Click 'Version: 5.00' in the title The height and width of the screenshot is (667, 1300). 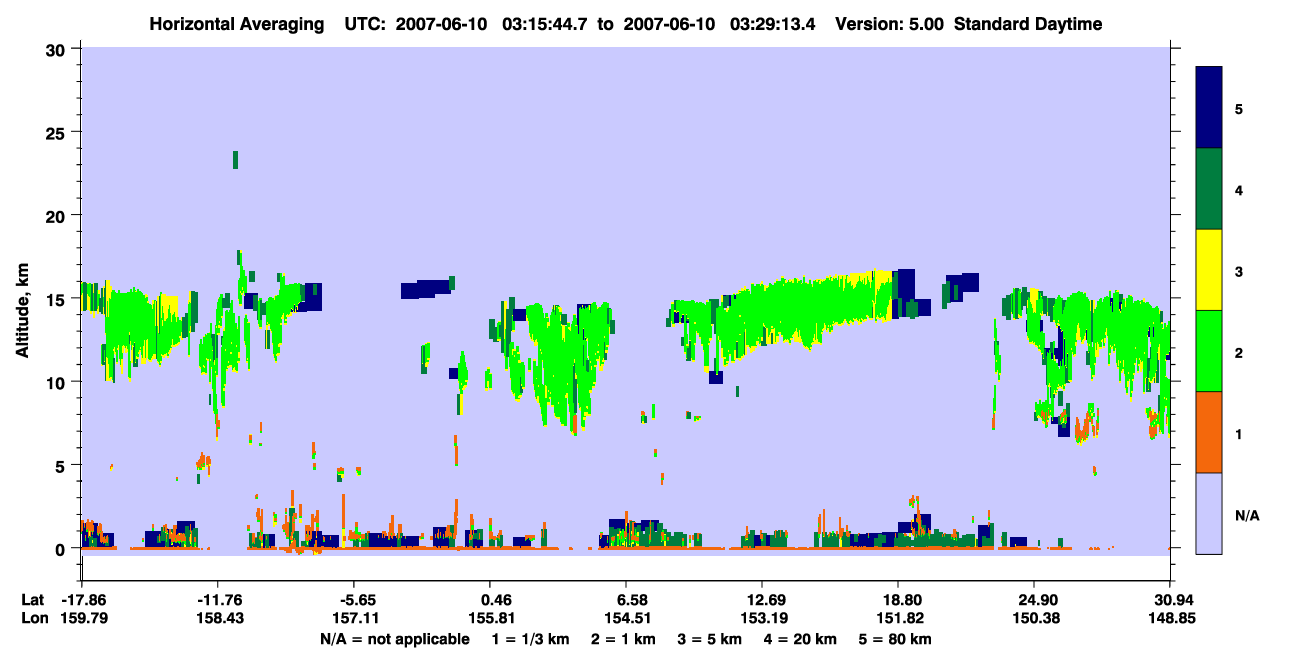tap(891, 24)
